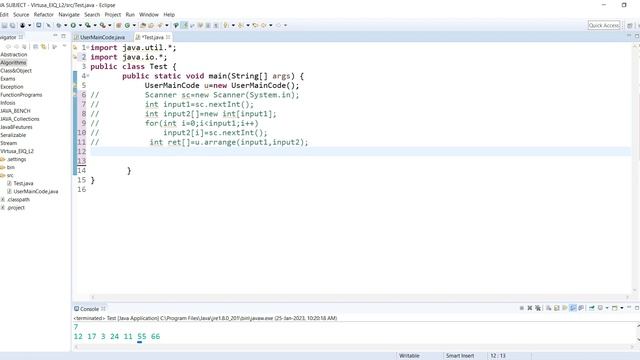Open the Window menu

[149, 14]
